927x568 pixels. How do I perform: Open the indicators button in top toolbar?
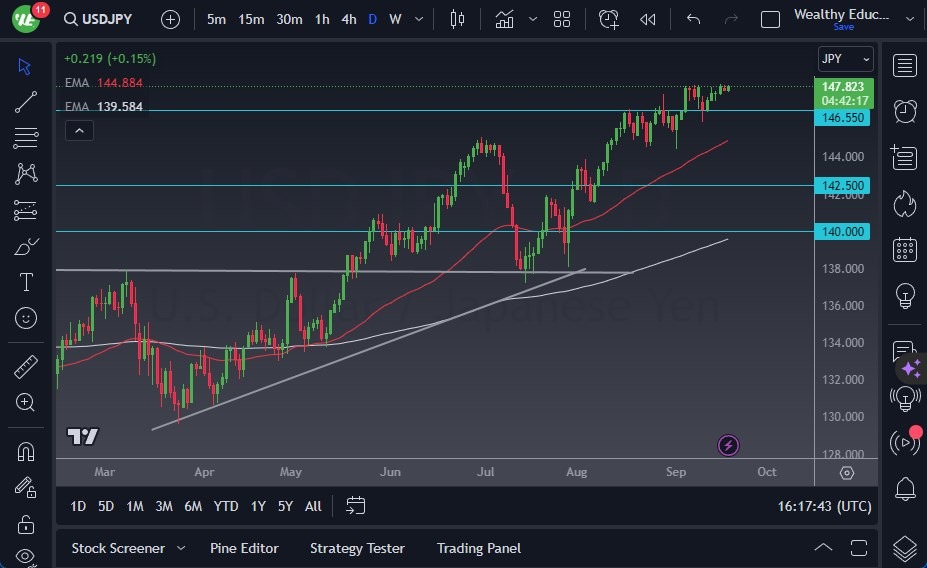[x=504, y=19]
